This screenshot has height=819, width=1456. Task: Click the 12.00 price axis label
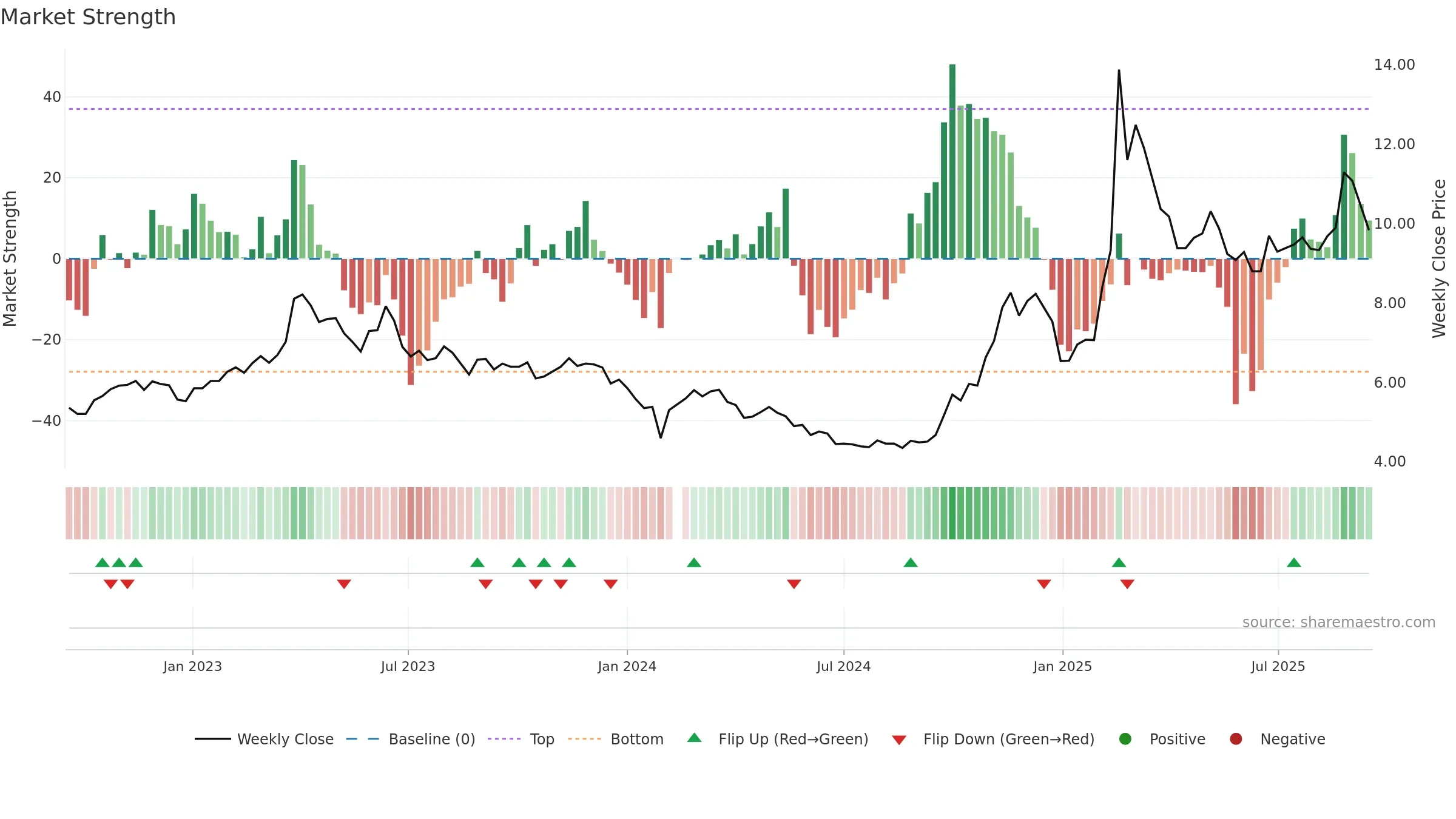pos(1394,144)
